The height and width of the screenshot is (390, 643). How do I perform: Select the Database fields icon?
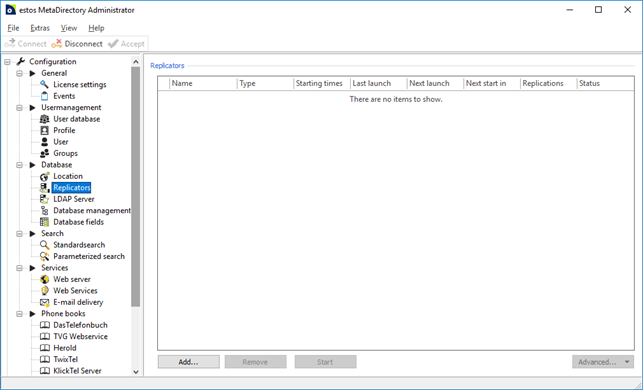point(44,222)
